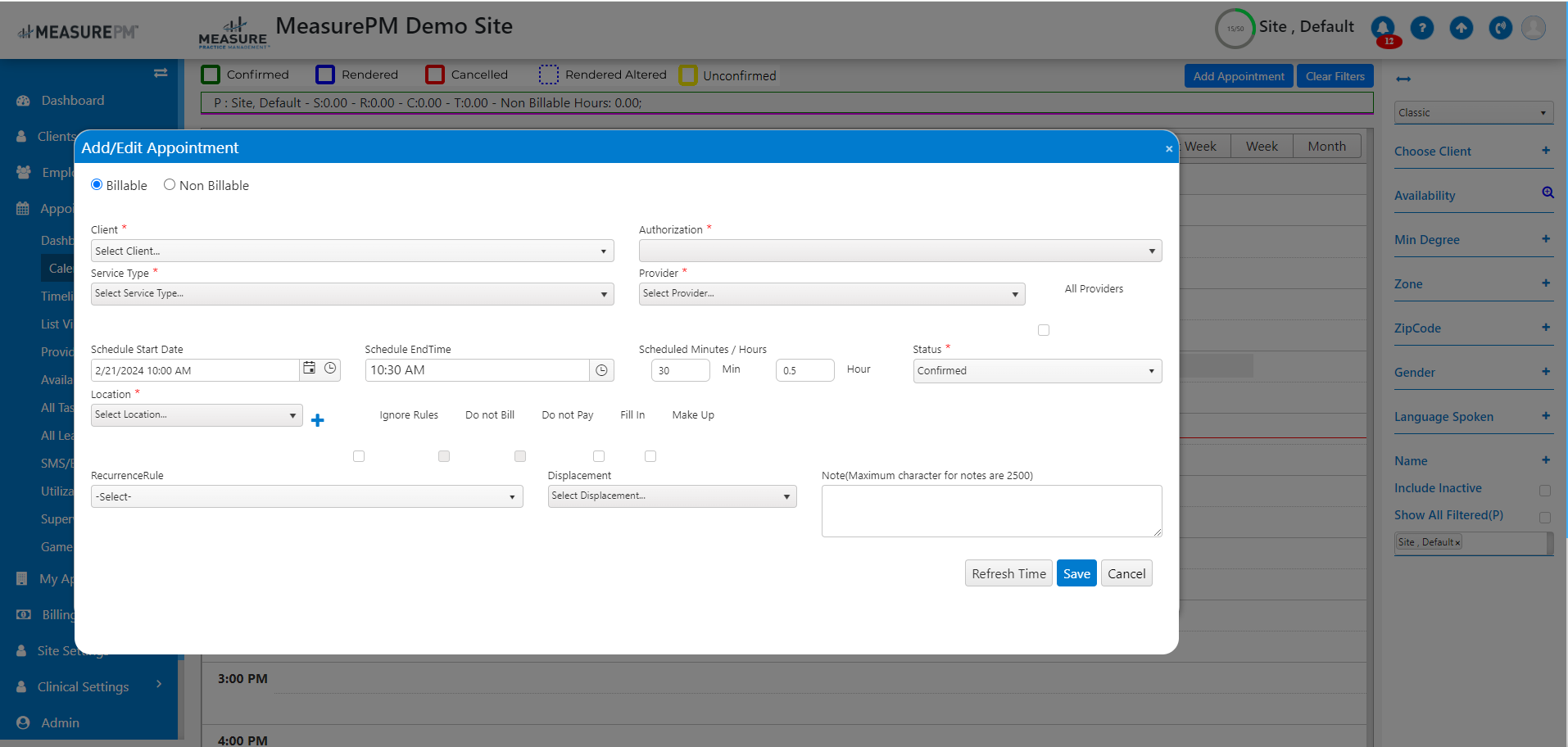Expand the Language Spoken filter

point(1546,416)
